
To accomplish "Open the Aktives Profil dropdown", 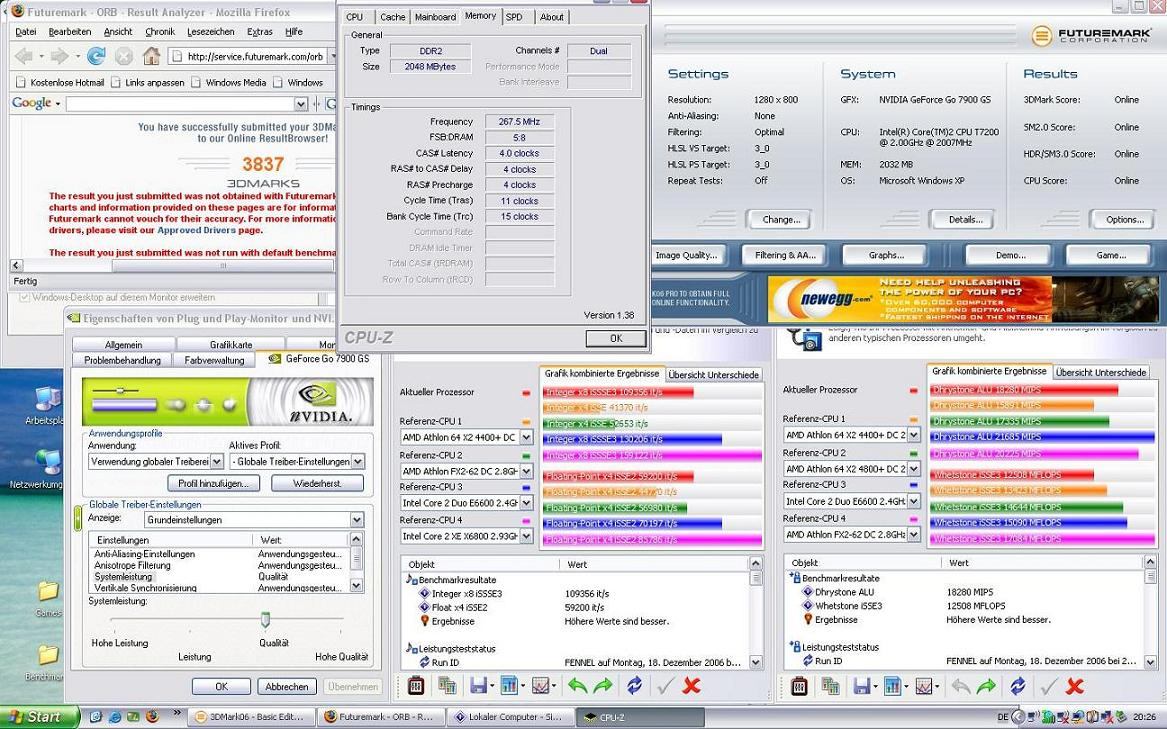I will pyautogui.click(x=358, y=462).
